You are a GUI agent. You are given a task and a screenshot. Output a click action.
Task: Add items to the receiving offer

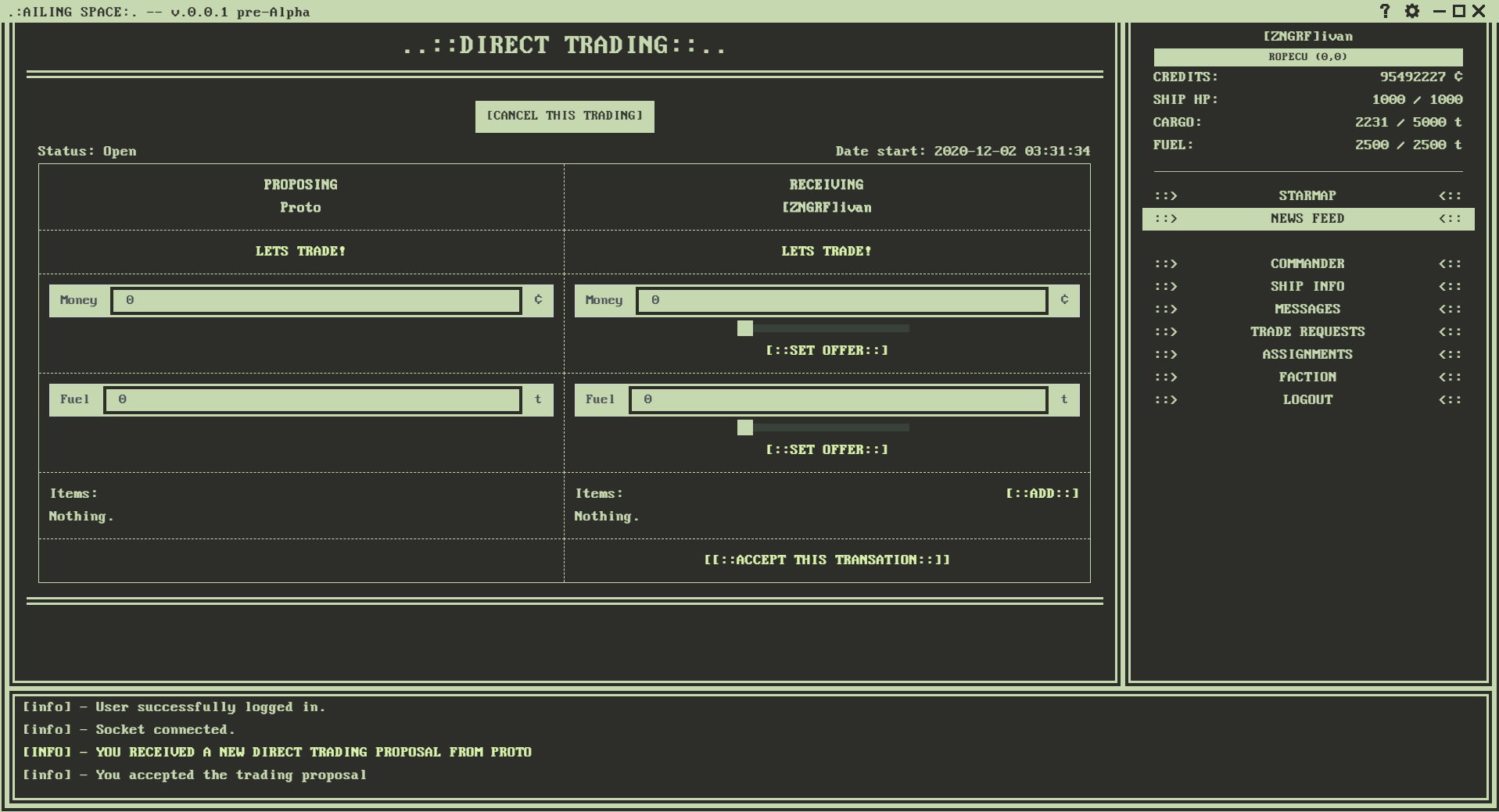1041,493
